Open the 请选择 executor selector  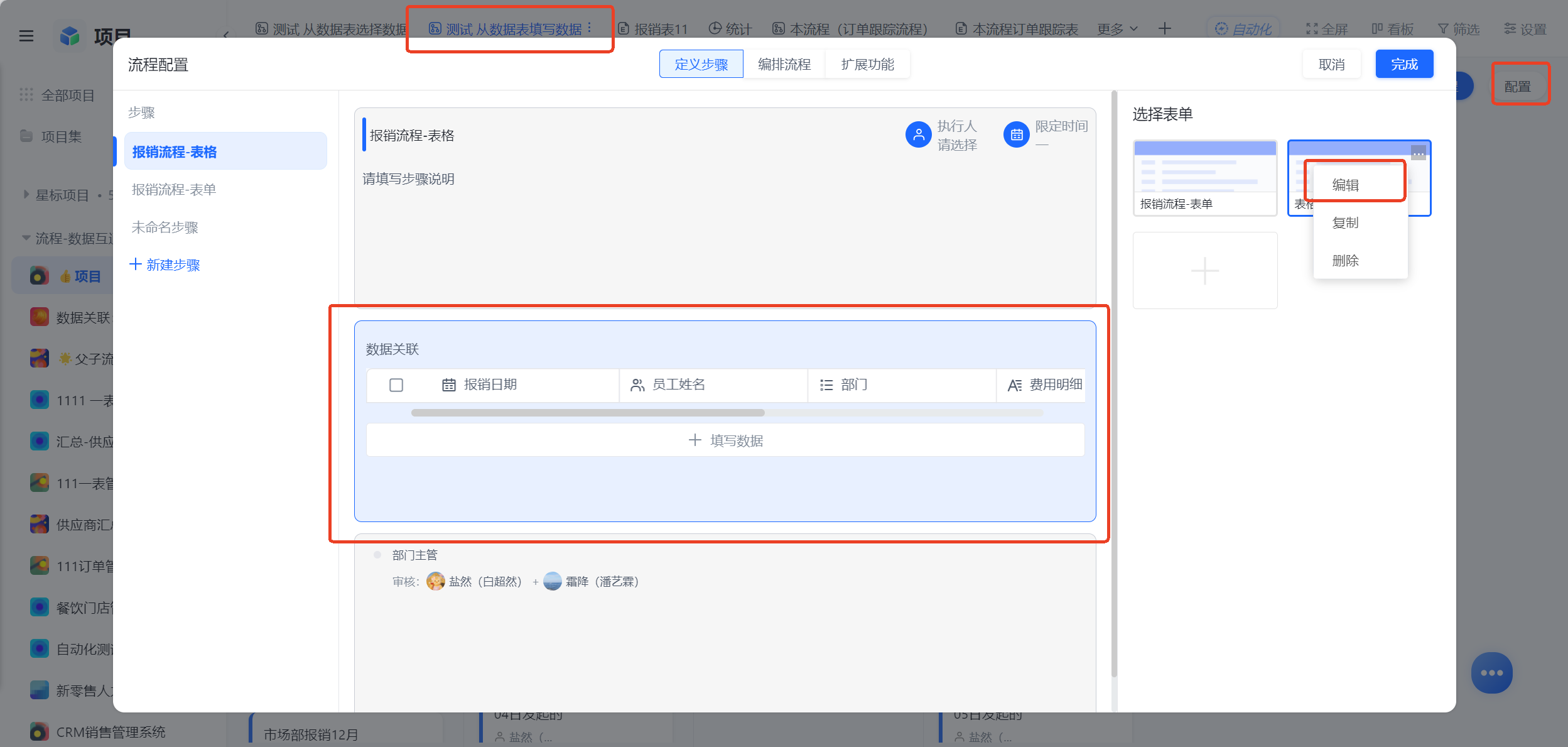pyautogui.click(x=957, y=145)
